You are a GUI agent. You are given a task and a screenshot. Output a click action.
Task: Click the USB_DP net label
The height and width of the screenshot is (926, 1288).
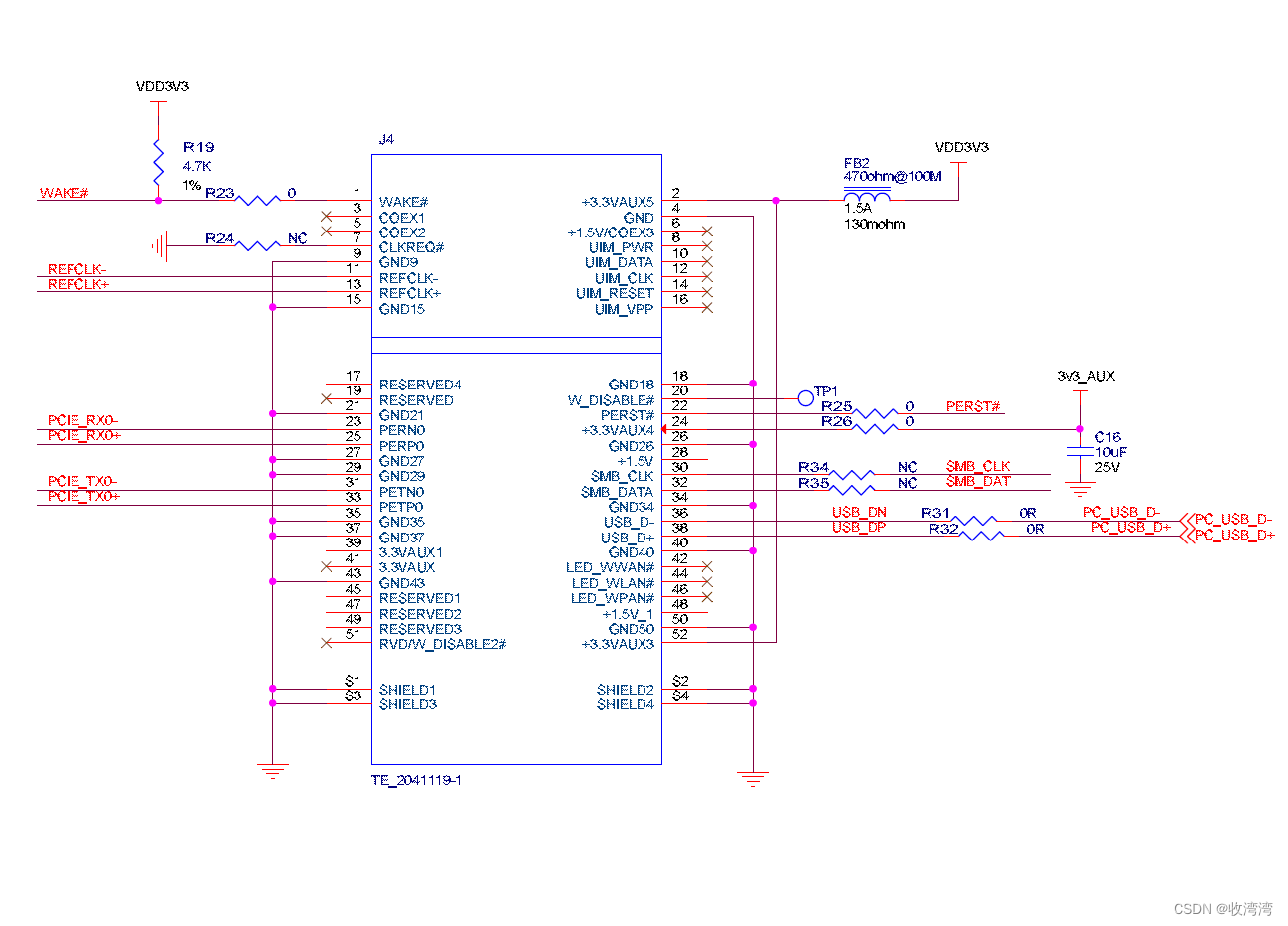(x=859, y=527)
